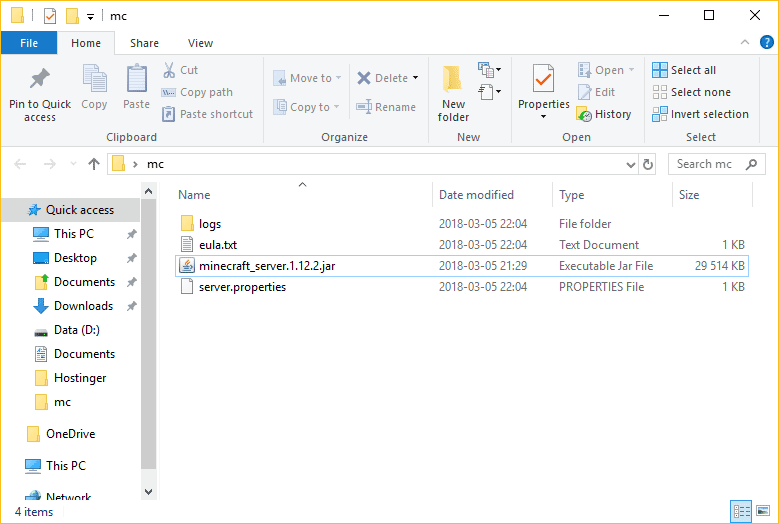
Task: Click the Copy icon in Clipboard group
Action: (94, 78)
